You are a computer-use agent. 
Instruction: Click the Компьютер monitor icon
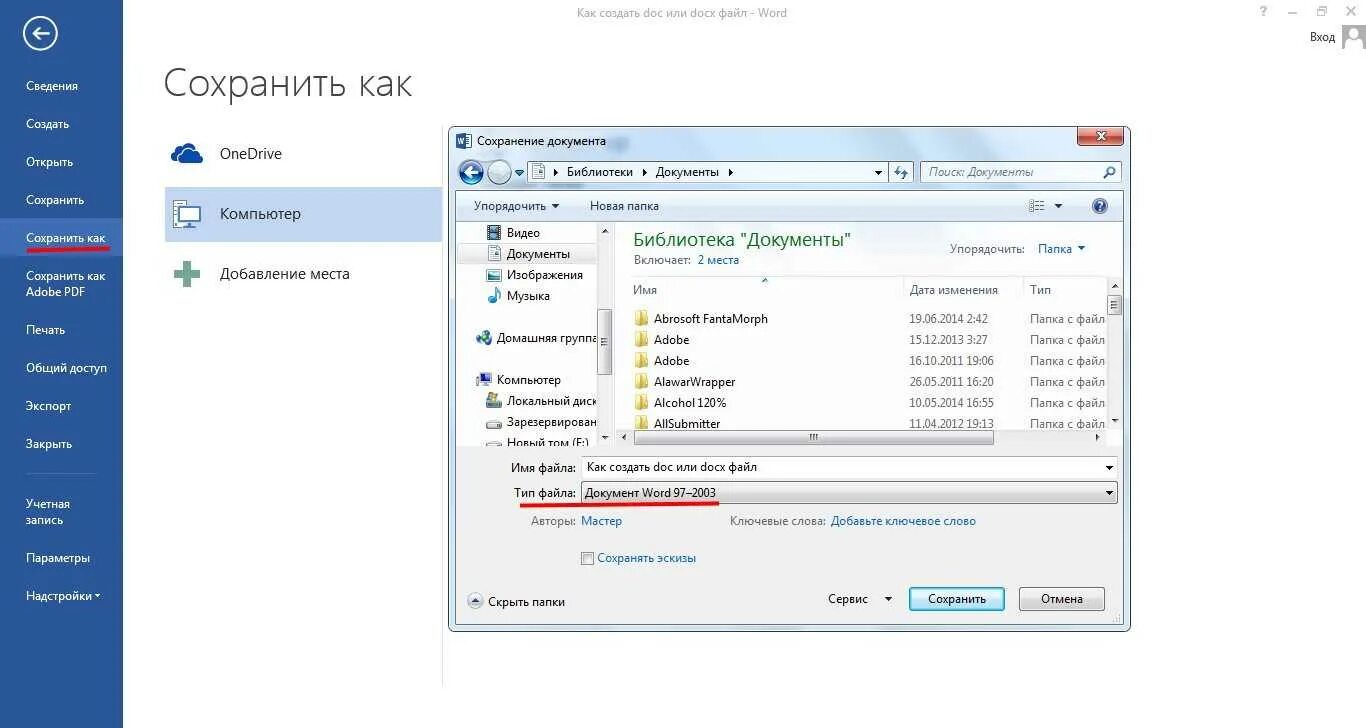(x=187, y=214)
